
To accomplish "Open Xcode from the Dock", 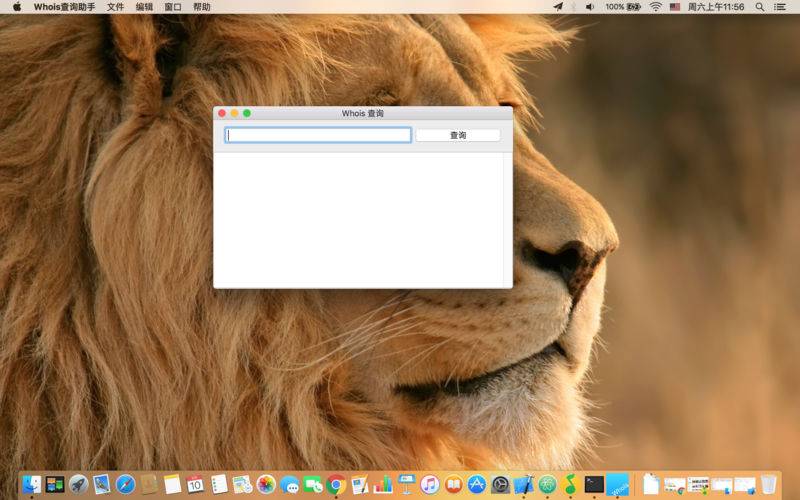I will pos(523,485).
